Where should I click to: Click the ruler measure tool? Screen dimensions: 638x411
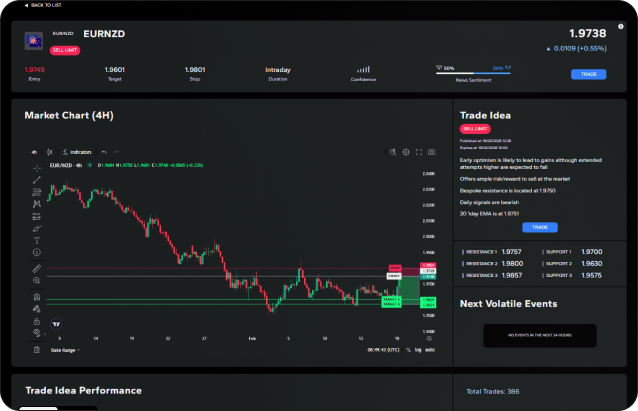37,269
